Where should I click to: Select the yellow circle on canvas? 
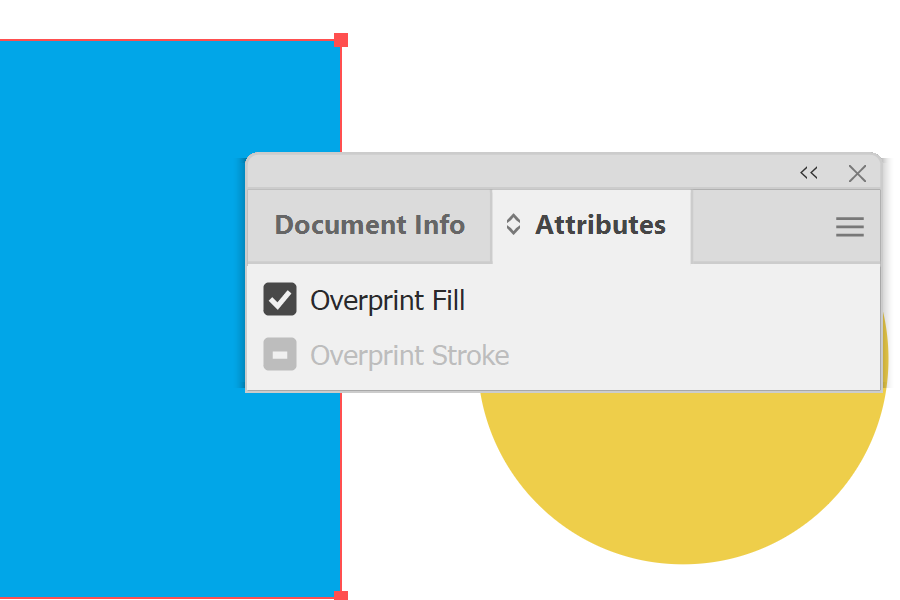(x=683, y=477)
